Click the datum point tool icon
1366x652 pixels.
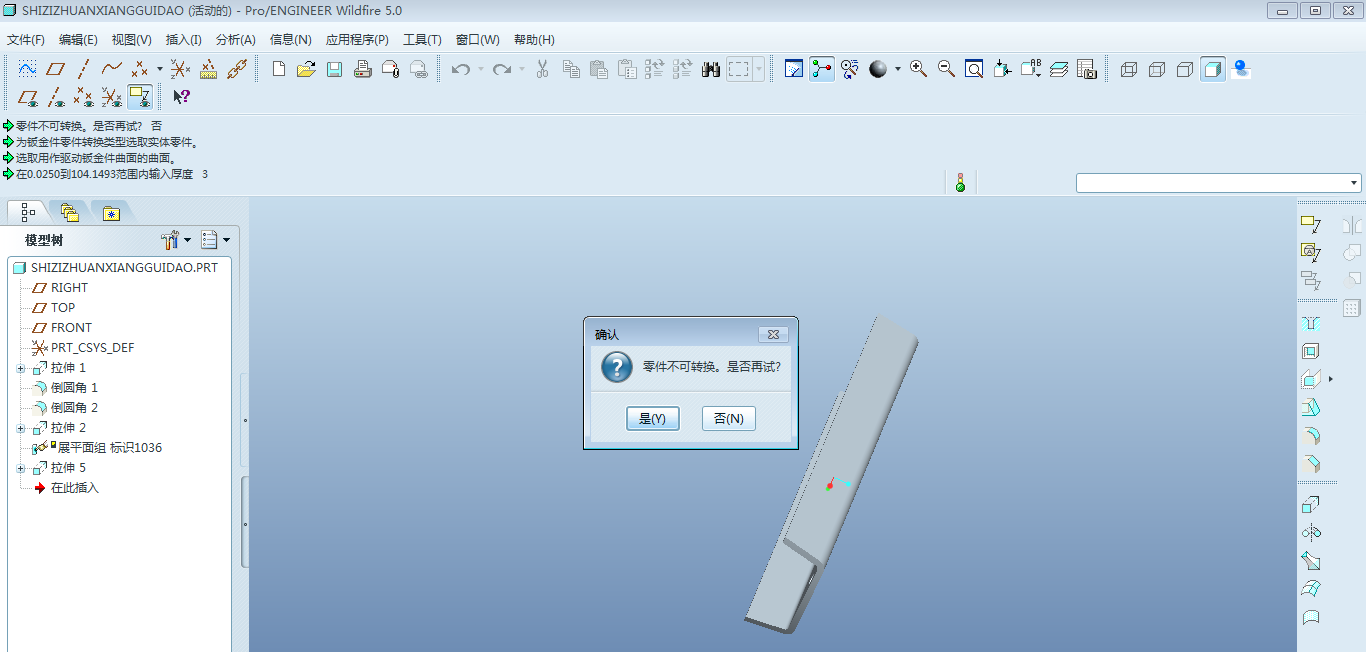point(140,69)
